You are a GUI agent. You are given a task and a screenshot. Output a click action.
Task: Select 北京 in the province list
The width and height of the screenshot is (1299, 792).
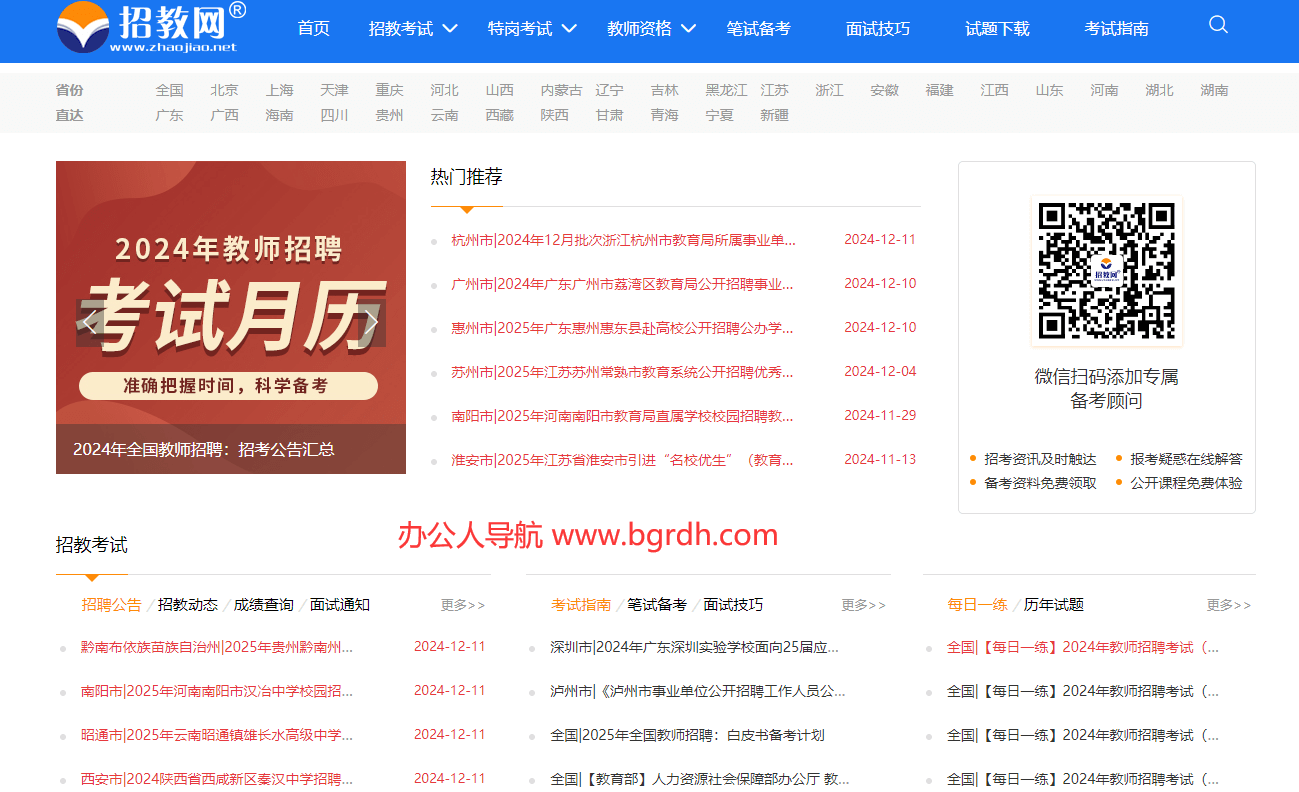click(x=224, y=90)
